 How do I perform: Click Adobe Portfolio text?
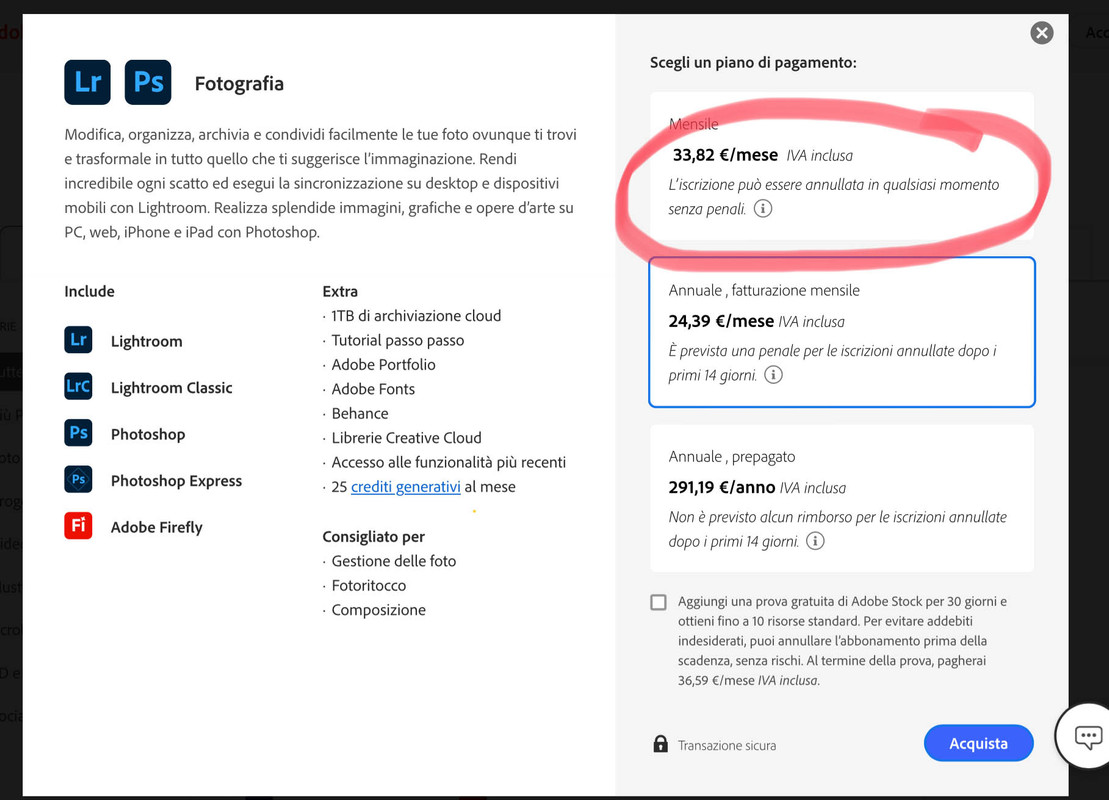[x=383, y=364]
